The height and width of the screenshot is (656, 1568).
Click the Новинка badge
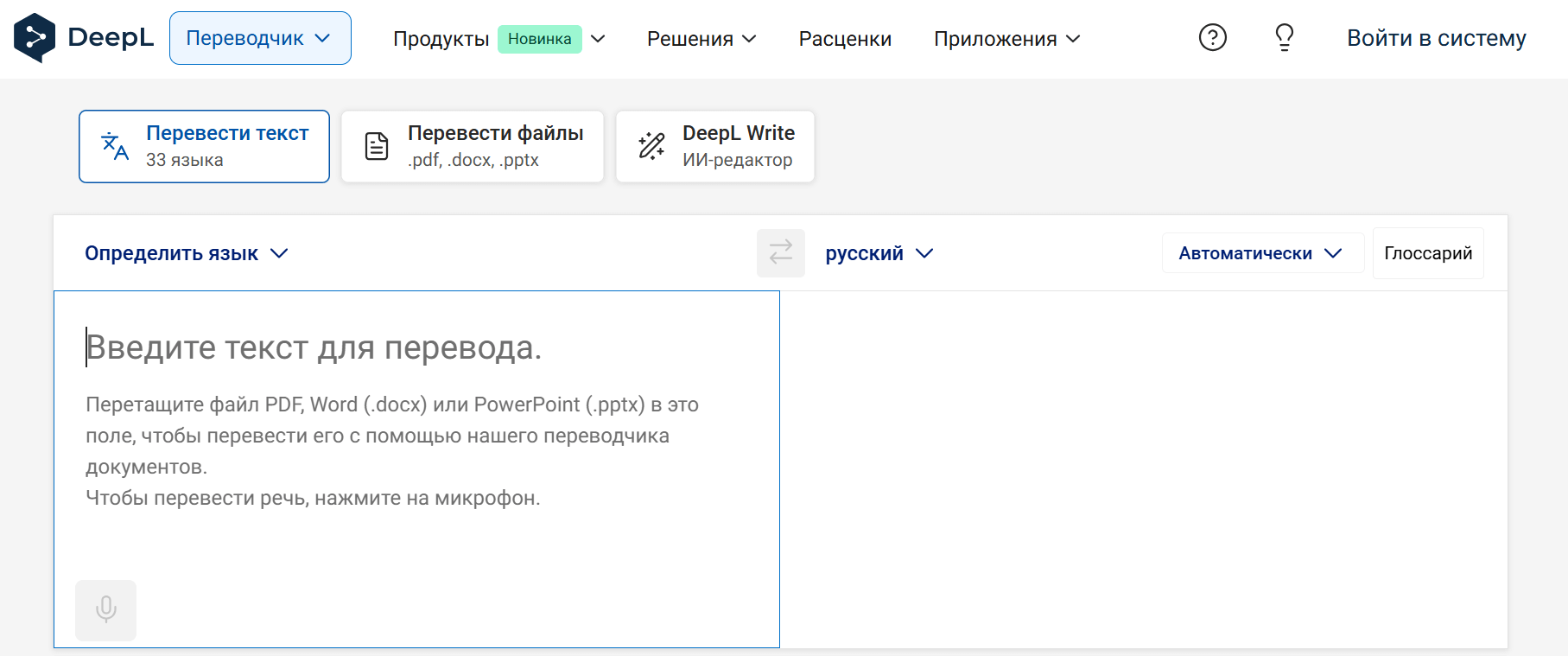pyautogui.click(x=539, y=39)
